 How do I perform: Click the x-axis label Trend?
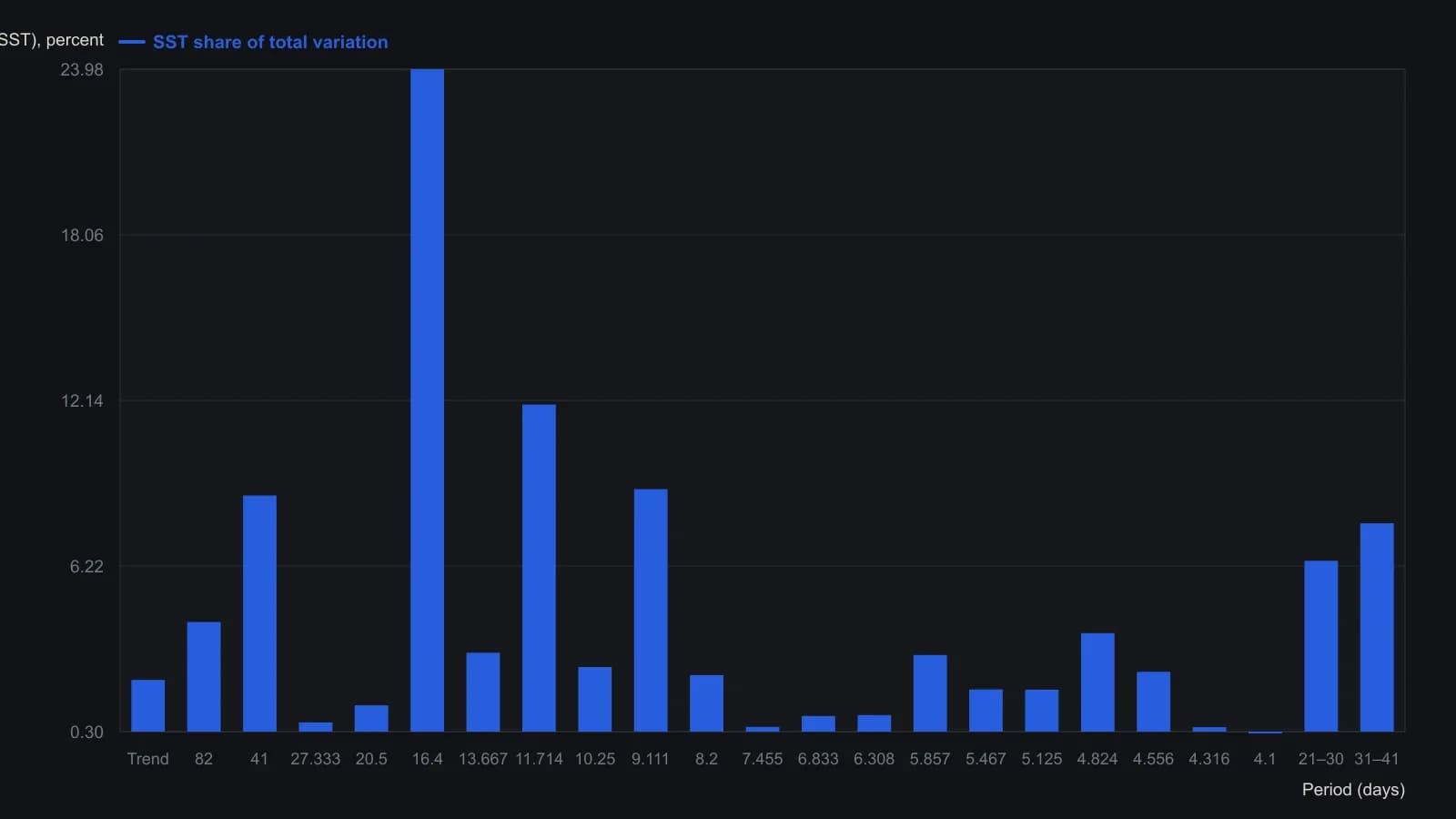coord(147,759)
